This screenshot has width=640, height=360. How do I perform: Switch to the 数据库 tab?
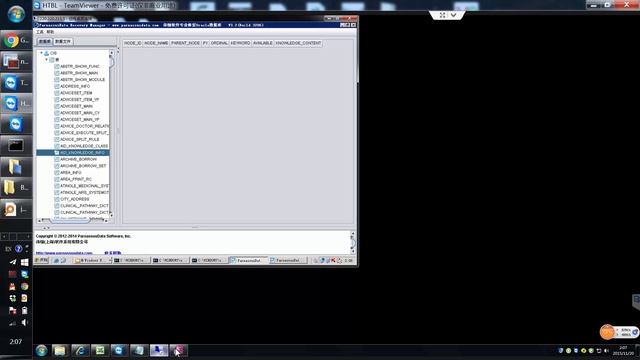pos(44,42)
